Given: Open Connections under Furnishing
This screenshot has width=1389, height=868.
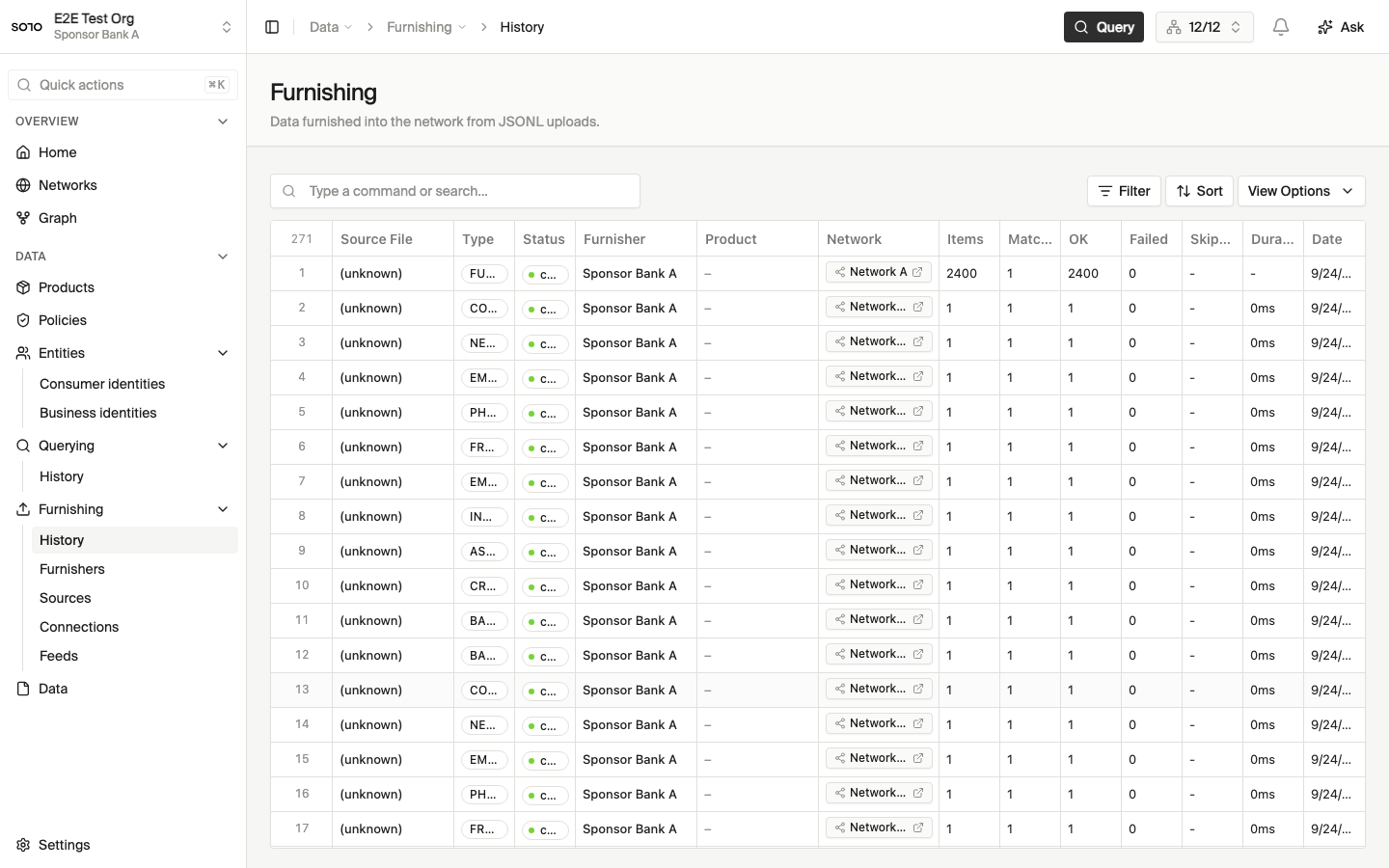Looking at the screenshot, I should (135, 627).
